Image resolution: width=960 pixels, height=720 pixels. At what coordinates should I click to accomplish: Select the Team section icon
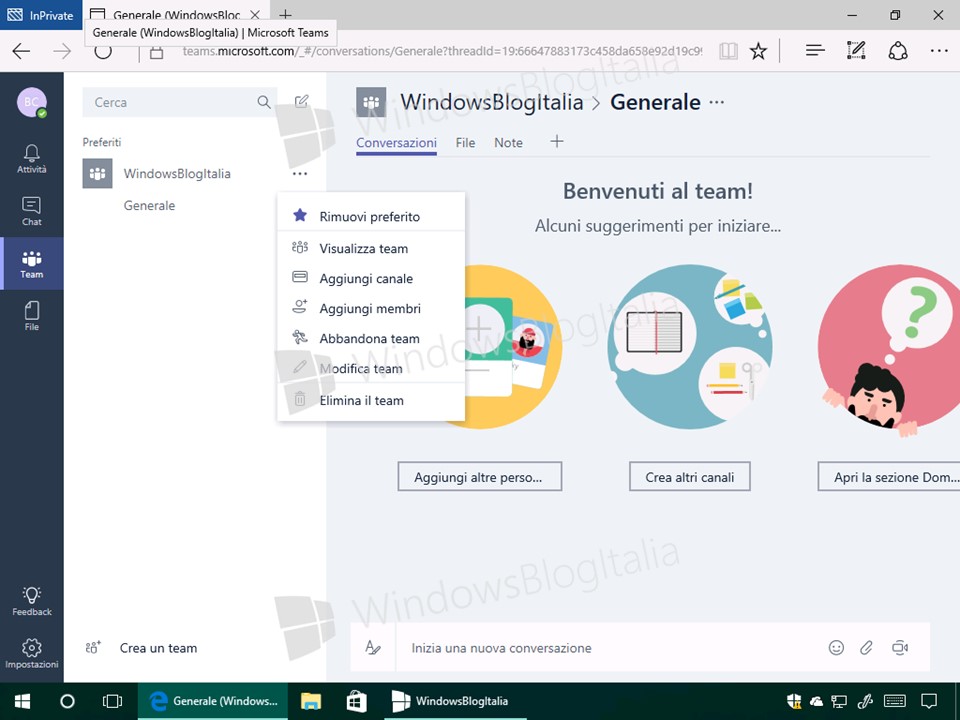(31, 264)
